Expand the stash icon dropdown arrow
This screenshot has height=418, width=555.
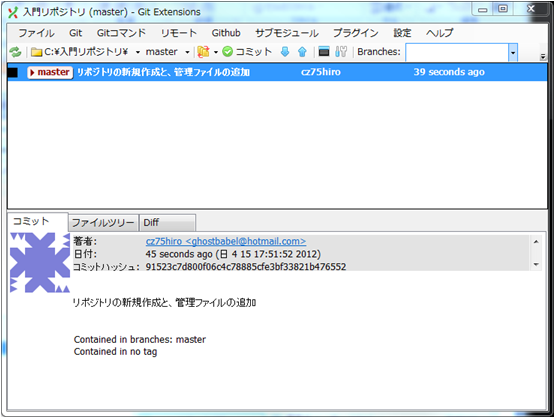(x=216, y=52)
